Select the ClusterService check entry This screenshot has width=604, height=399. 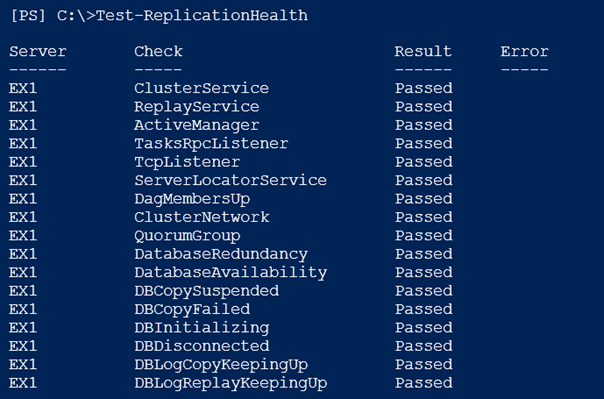(201, 88)
